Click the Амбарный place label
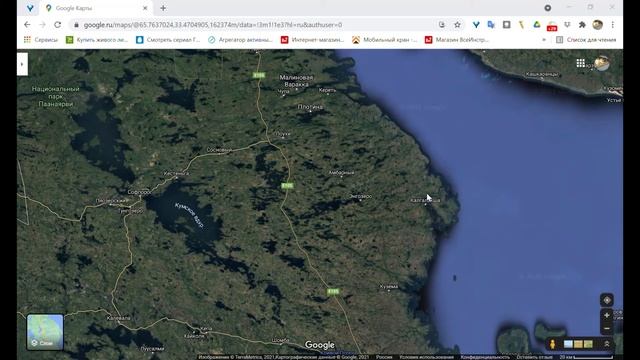The width and height of the screenshot is (640, 360). click(341, 173)
